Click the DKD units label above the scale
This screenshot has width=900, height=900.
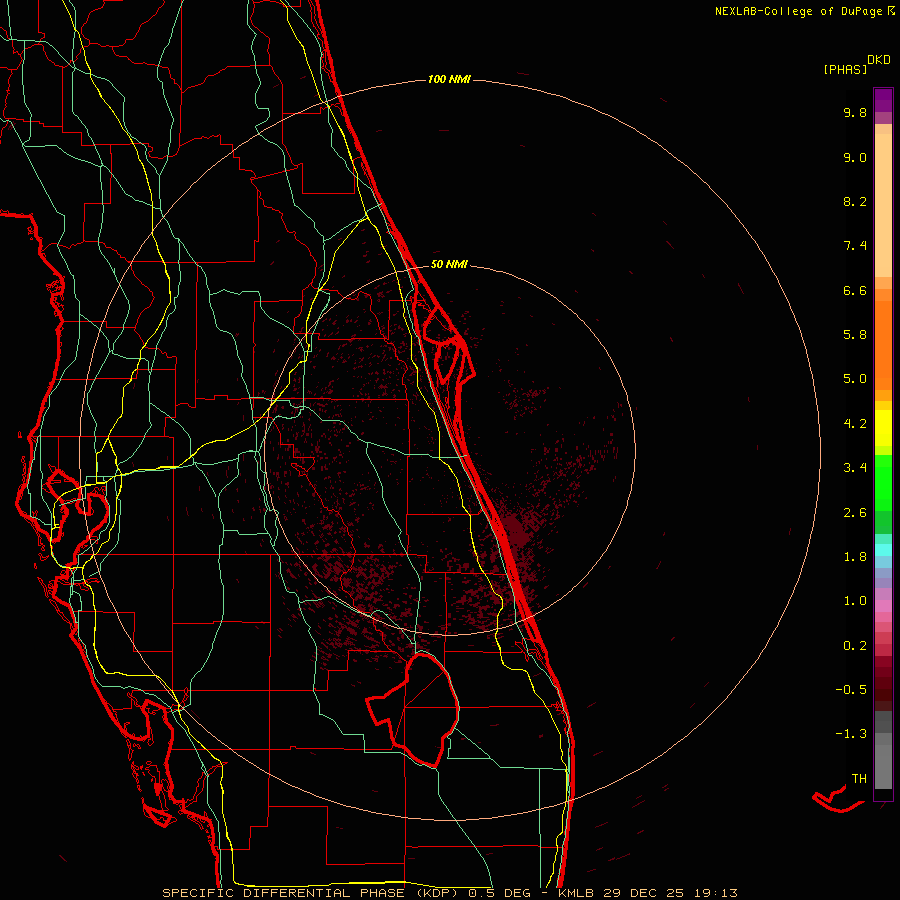(879, 60)
